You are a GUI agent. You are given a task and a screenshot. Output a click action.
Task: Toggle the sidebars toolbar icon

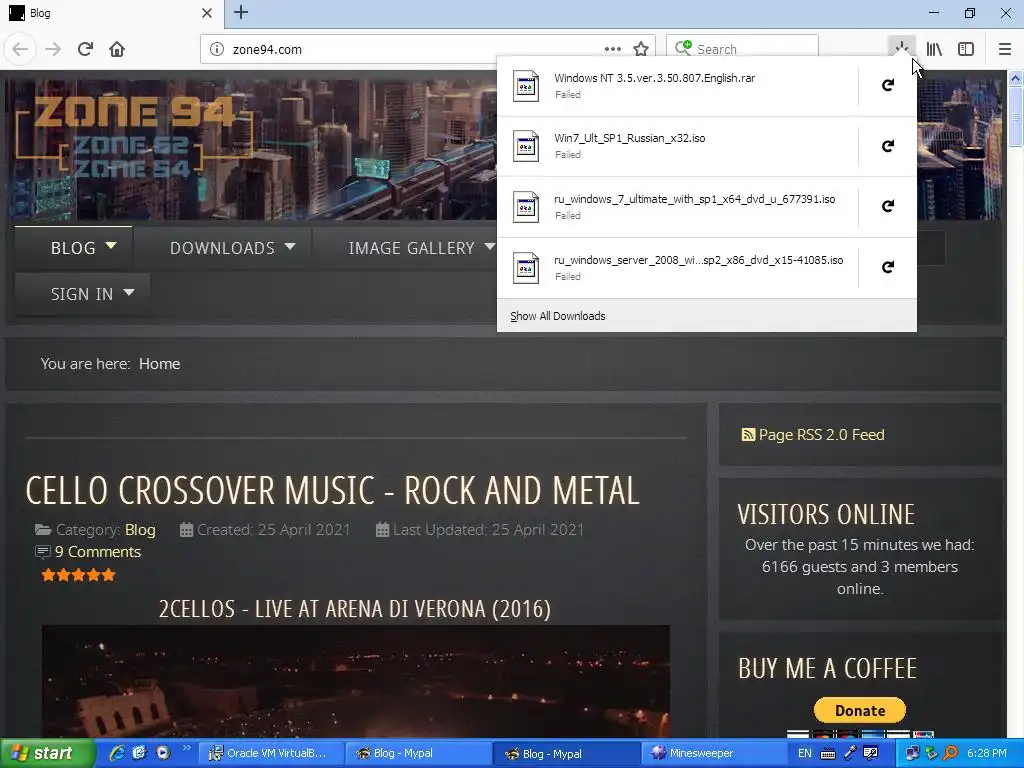(966, 49)
